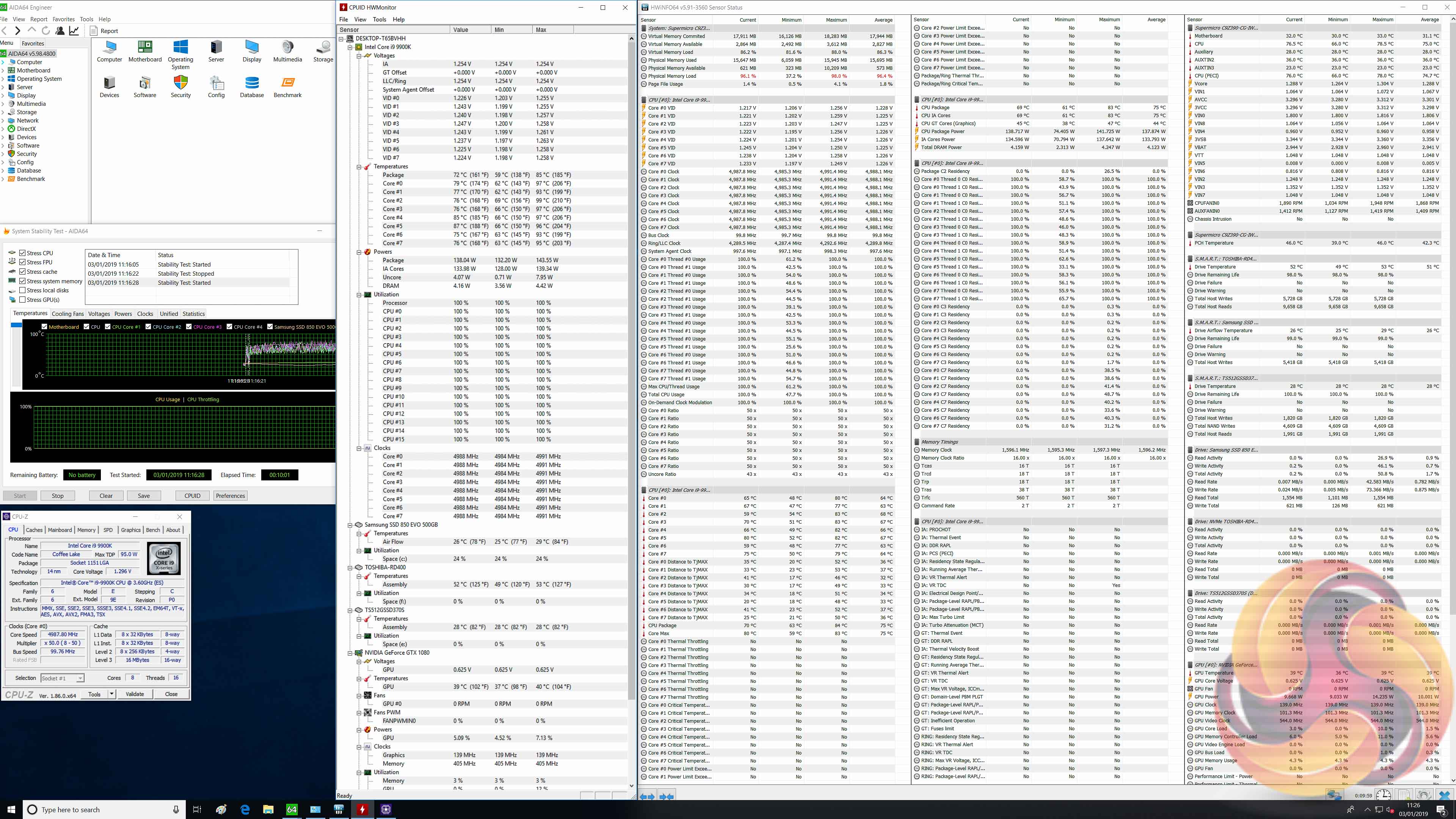Open Microsoft Edge from the taskbar
The height and width of the screenshot is (819, 1456).
pyautogui.click(x=245, y=810)
